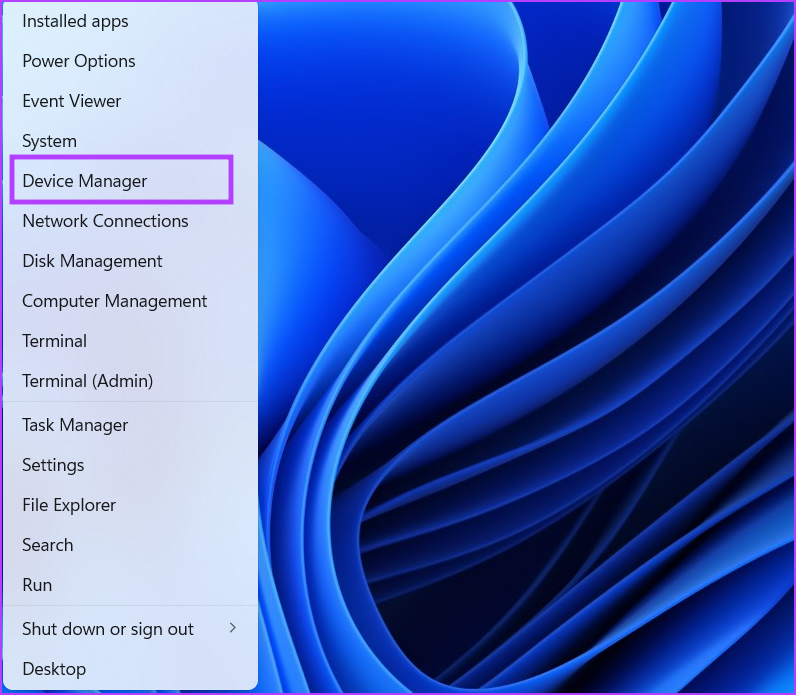Open the Run dialog
Image resolution: width=796 pixels, height=695 pixels.
[x=37, y=585]
